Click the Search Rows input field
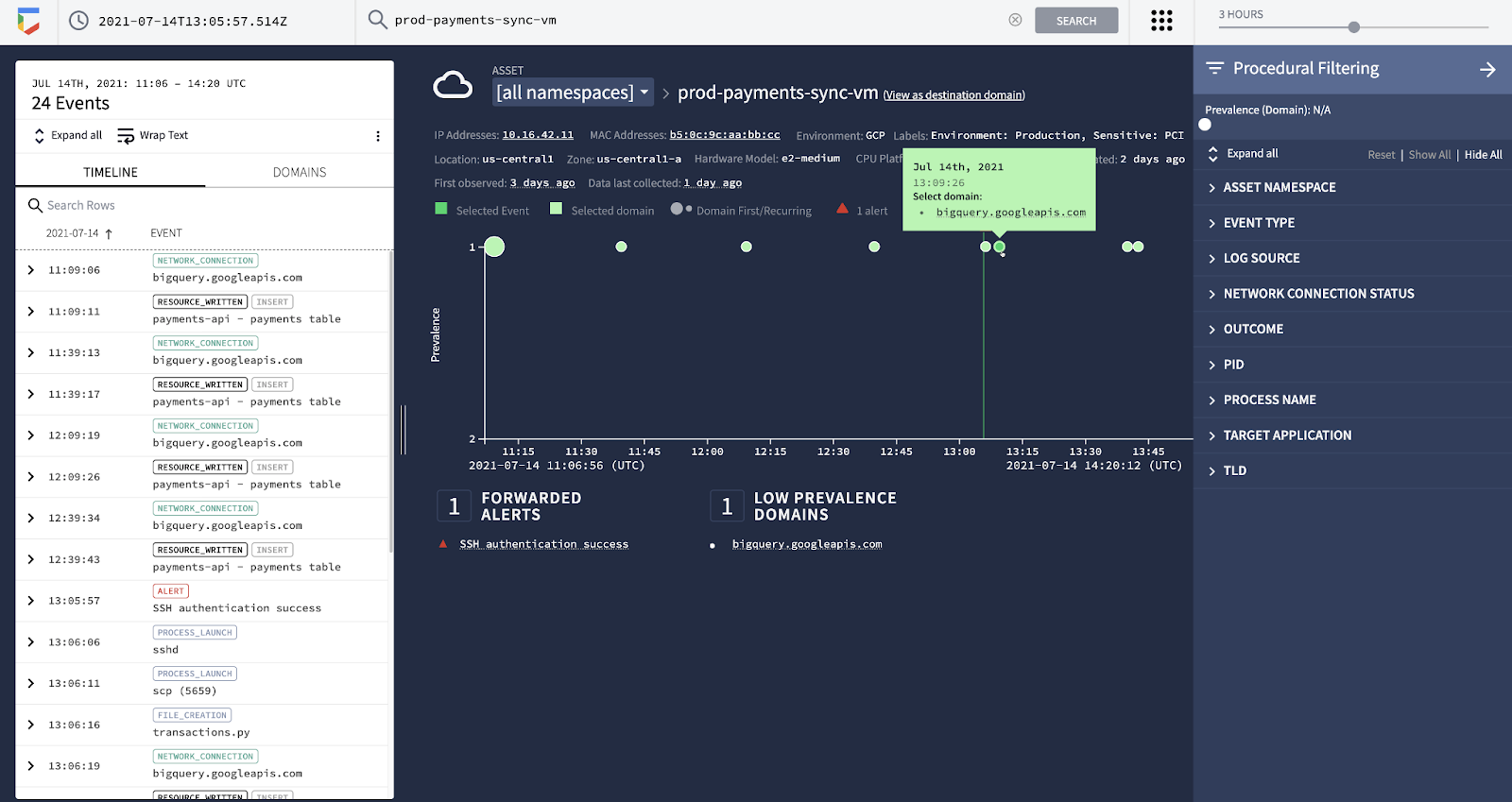This screenshot has width=1512, height=802. pyautogui.click(x=208, y=205)
